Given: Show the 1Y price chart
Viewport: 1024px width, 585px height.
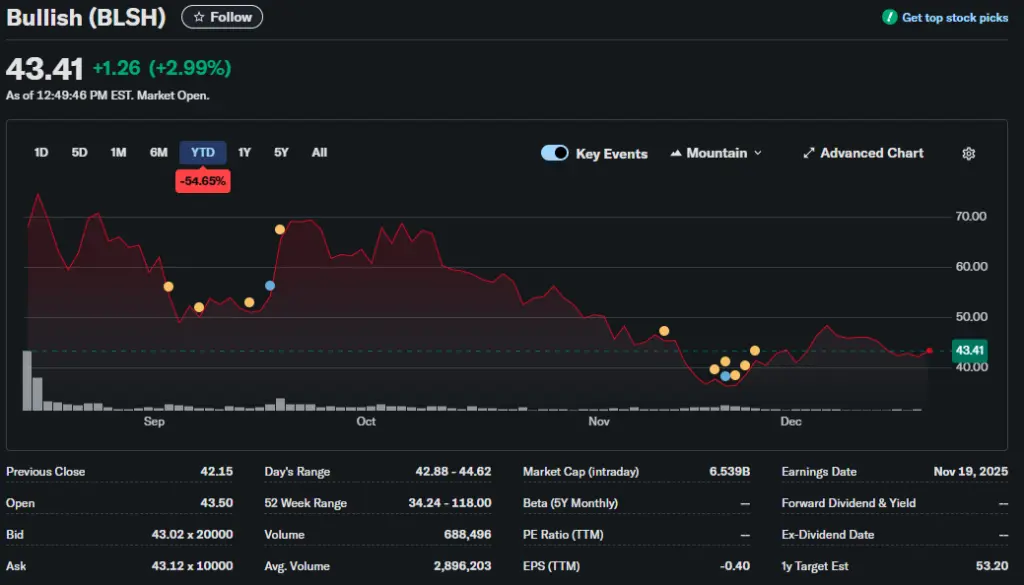Looking at the screenshot, I should click(x=245, y=153).
